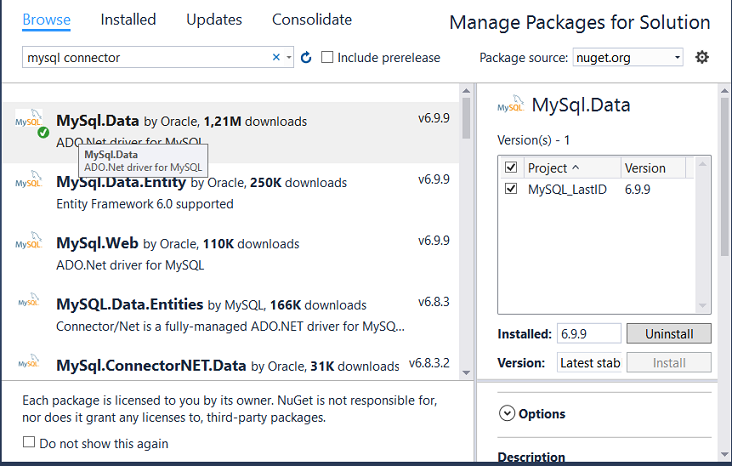Switch to the Installed tab
Screen dimensions: 732x466
pyautogui.click(x=128, y=20)
